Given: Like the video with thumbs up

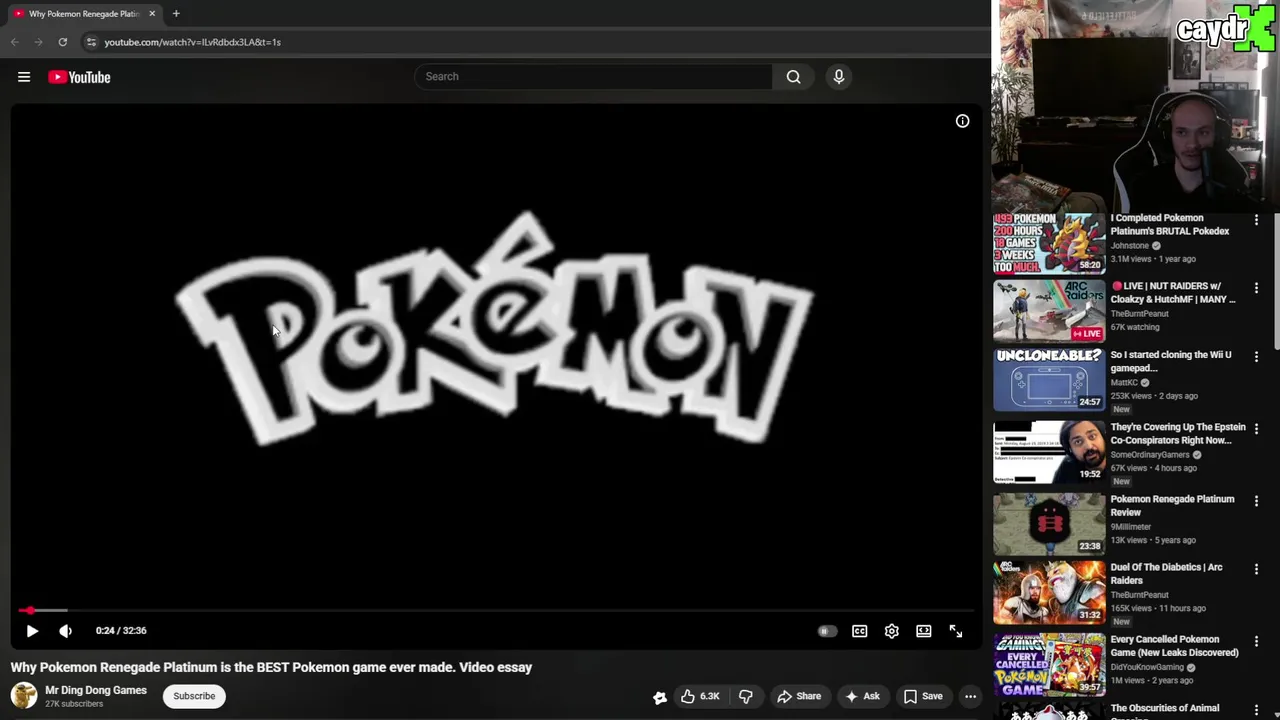Looking at the screenshot, I should click(x=688, y=696).
